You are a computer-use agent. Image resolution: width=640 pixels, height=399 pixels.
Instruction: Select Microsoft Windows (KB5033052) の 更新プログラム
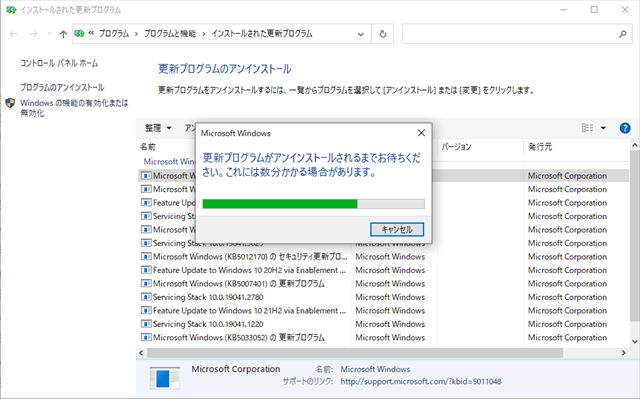384,337
